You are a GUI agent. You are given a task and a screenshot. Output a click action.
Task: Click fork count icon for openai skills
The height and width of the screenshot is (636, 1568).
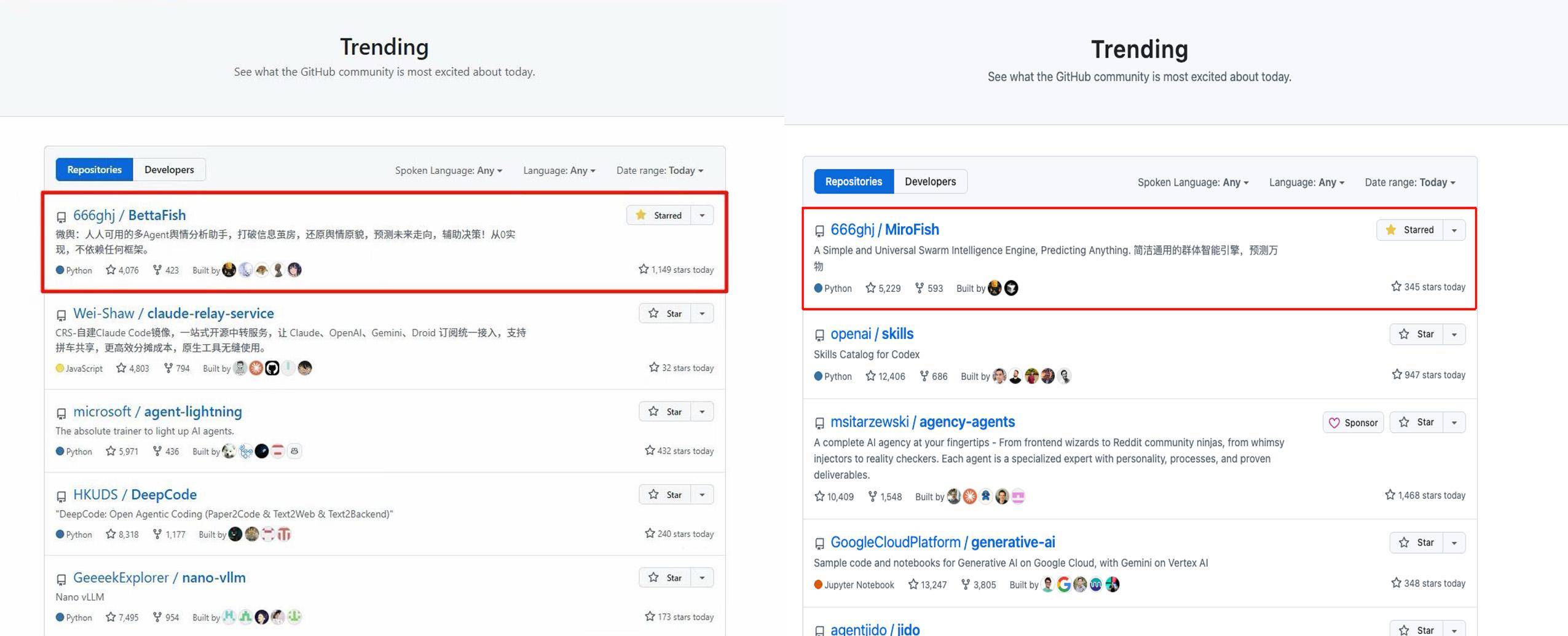pos(924,375)
